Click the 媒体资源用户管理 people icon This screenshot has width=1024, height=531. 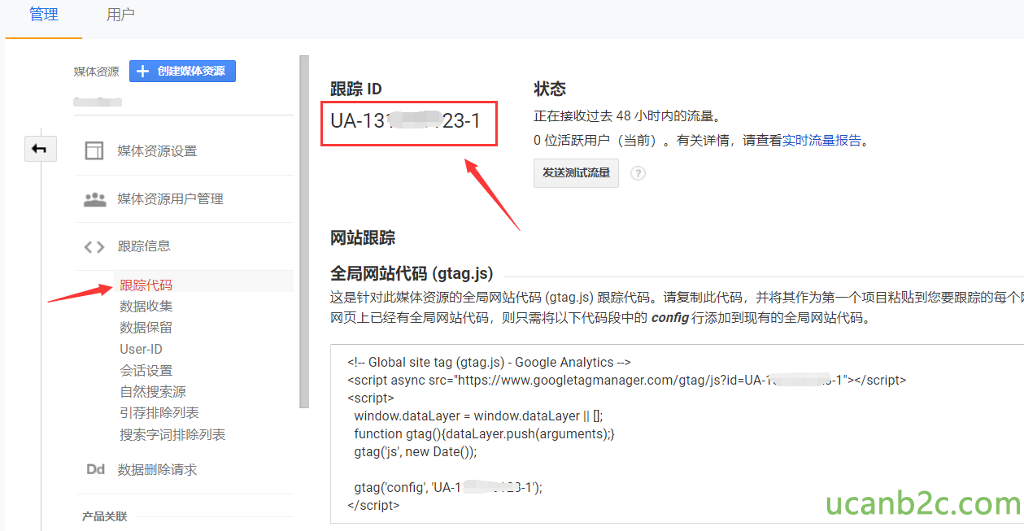pos(95,199)
